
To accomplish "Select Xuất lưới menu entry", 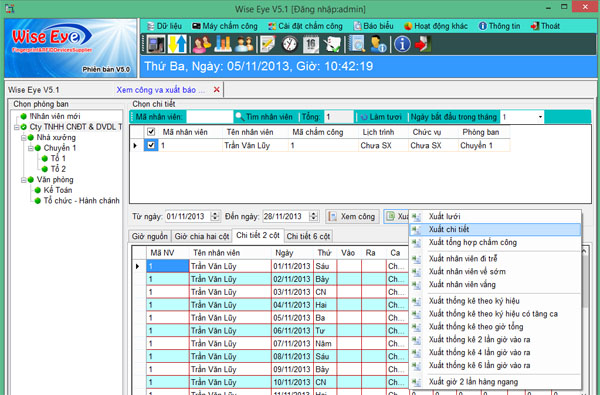I will pos(495,216).
